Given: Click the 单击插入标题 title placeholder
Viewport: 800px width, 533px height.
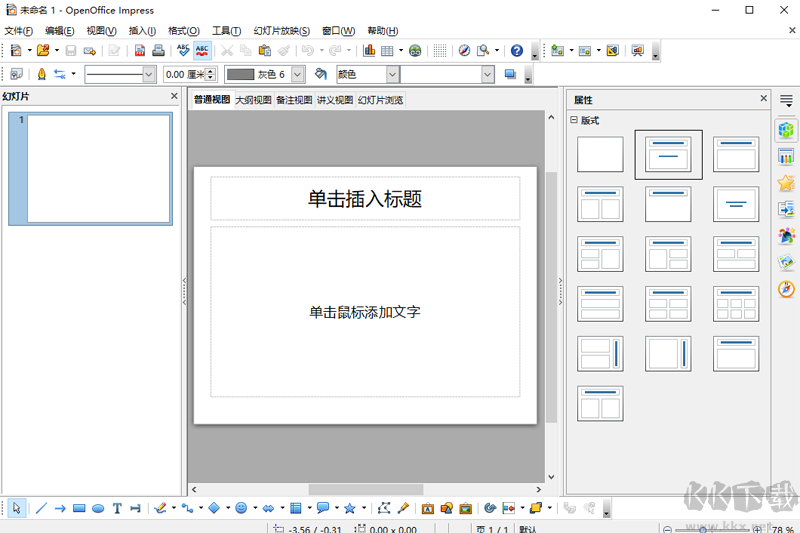Looking at the screenshot, I should click(364, 199).
